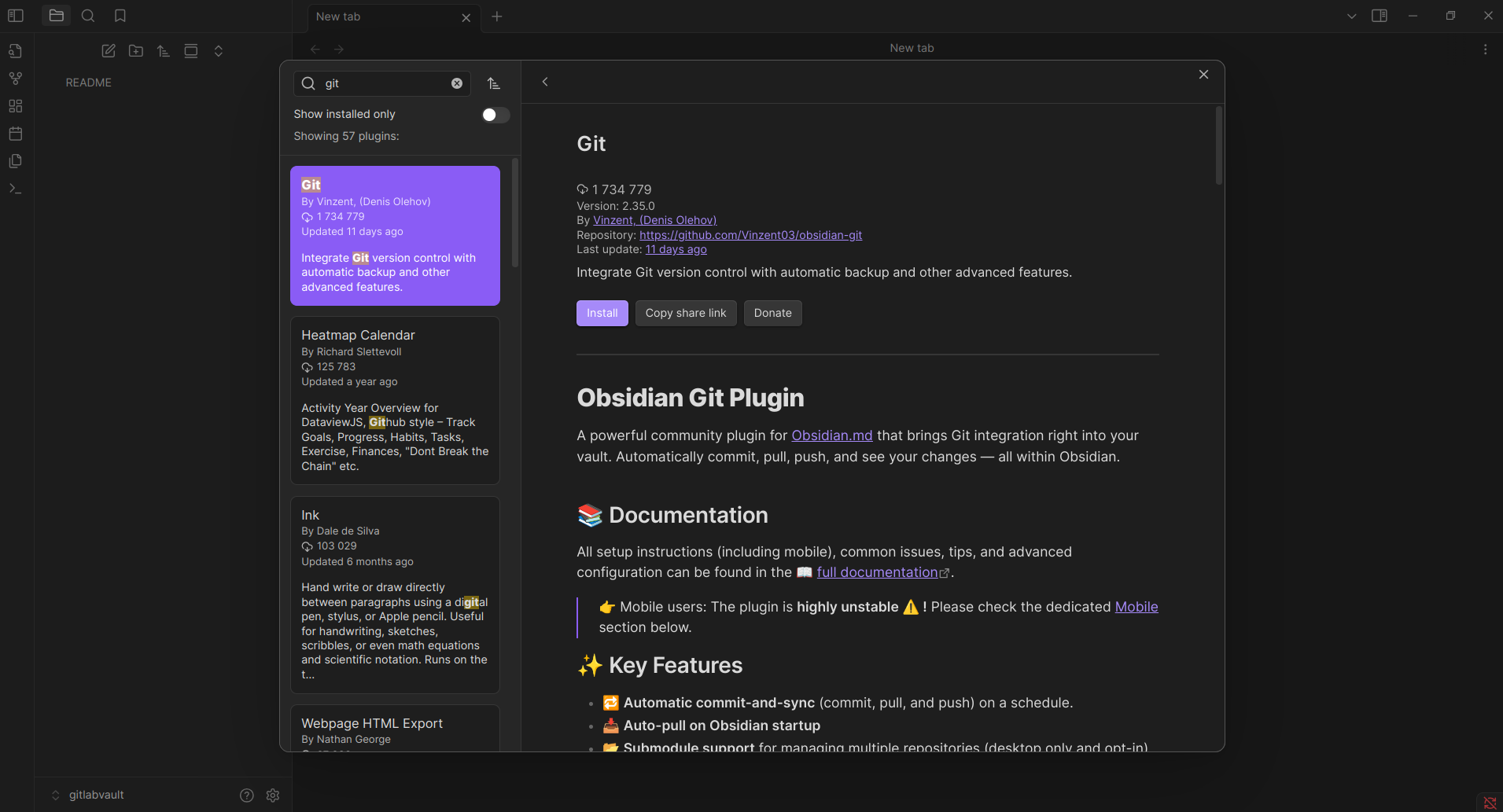1503x812 pixels.
Task: Switch vault via gitlabvault selector
Action: (88, 795)
